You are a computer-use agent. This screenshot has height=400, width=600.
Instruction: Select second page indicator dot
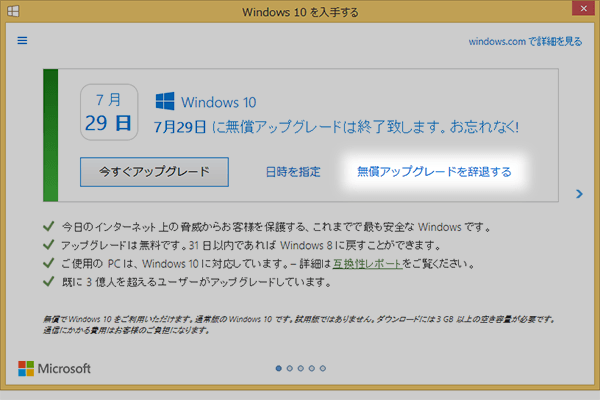[290, 368]
